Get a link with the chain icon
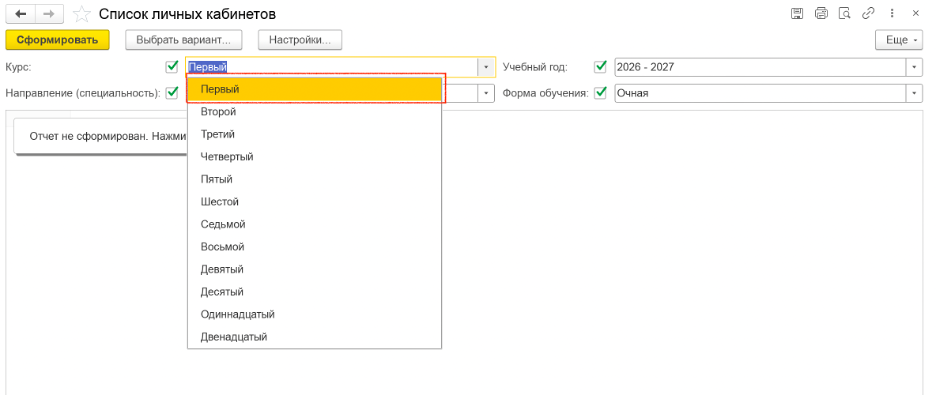Screen dimensions: 936x396 [869, 14]
